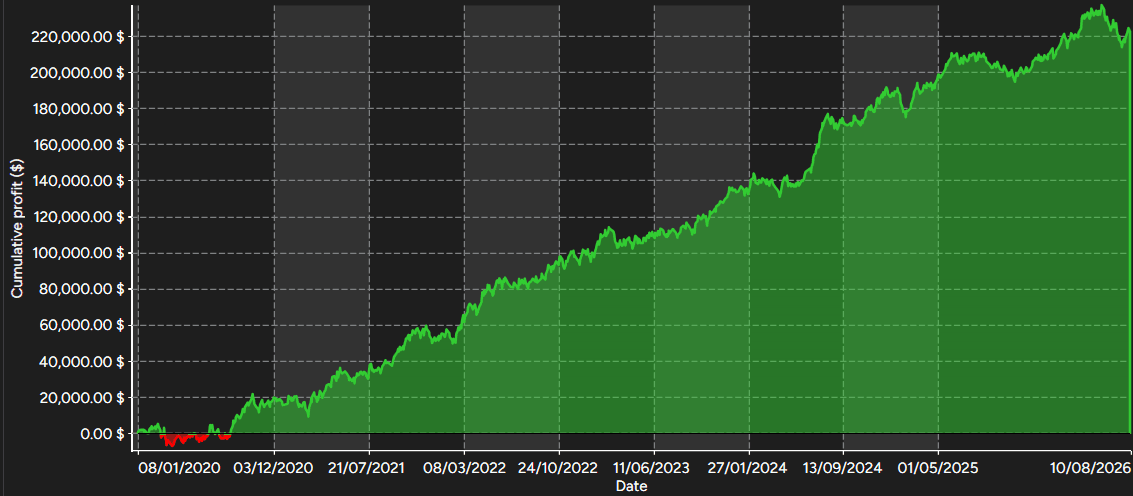Click the 10/08/2026 date label
This screenshot has width=1133, height=496.
pos(1092,468)
